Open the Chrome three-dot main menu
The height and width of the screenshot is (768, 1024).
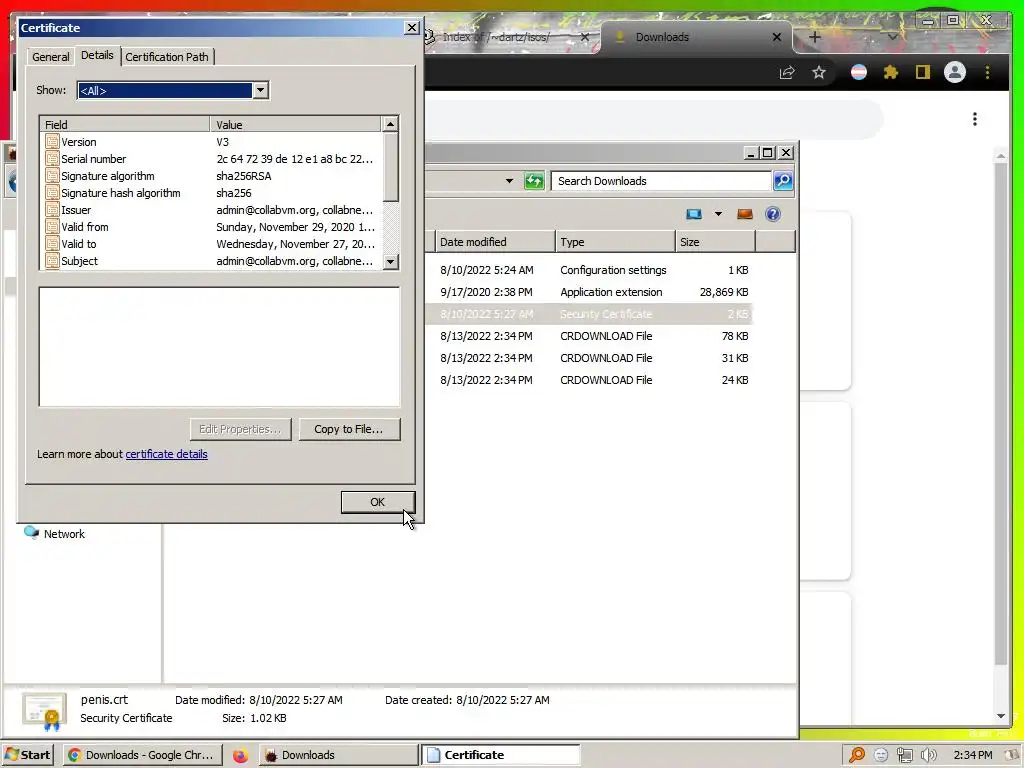point(987,72)
